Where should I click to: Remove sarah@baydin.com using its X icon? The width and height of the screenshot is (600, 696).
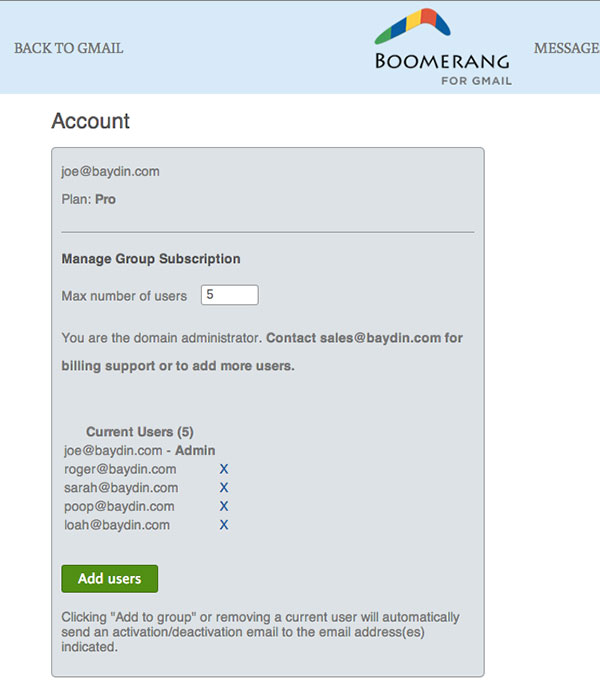coord(224,488)
